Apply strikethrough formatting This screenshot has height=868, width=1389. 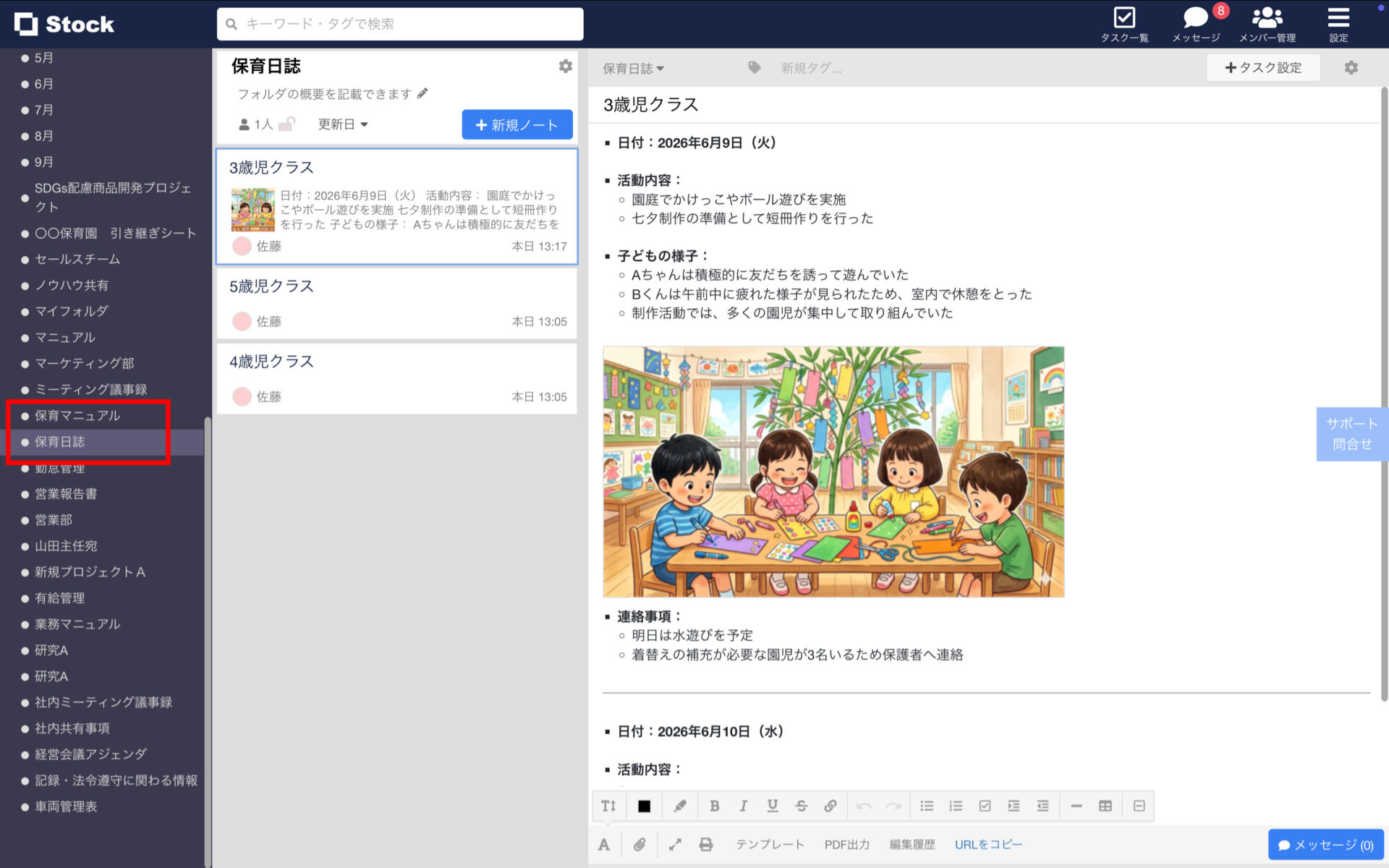(x=802, y=806)
